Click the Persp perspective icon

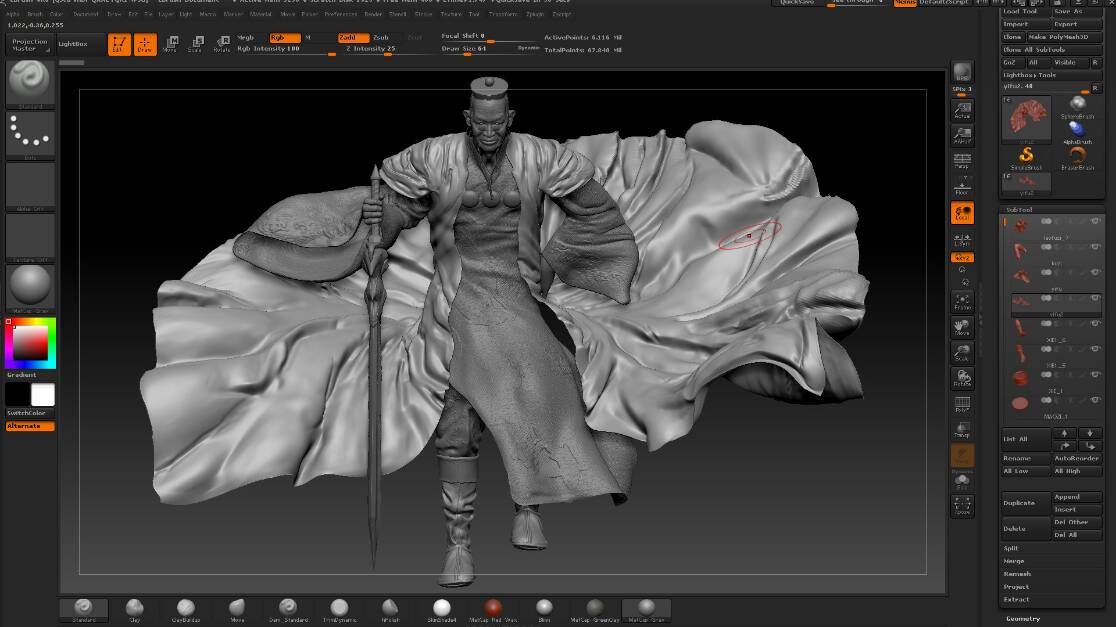pos(962,160)
